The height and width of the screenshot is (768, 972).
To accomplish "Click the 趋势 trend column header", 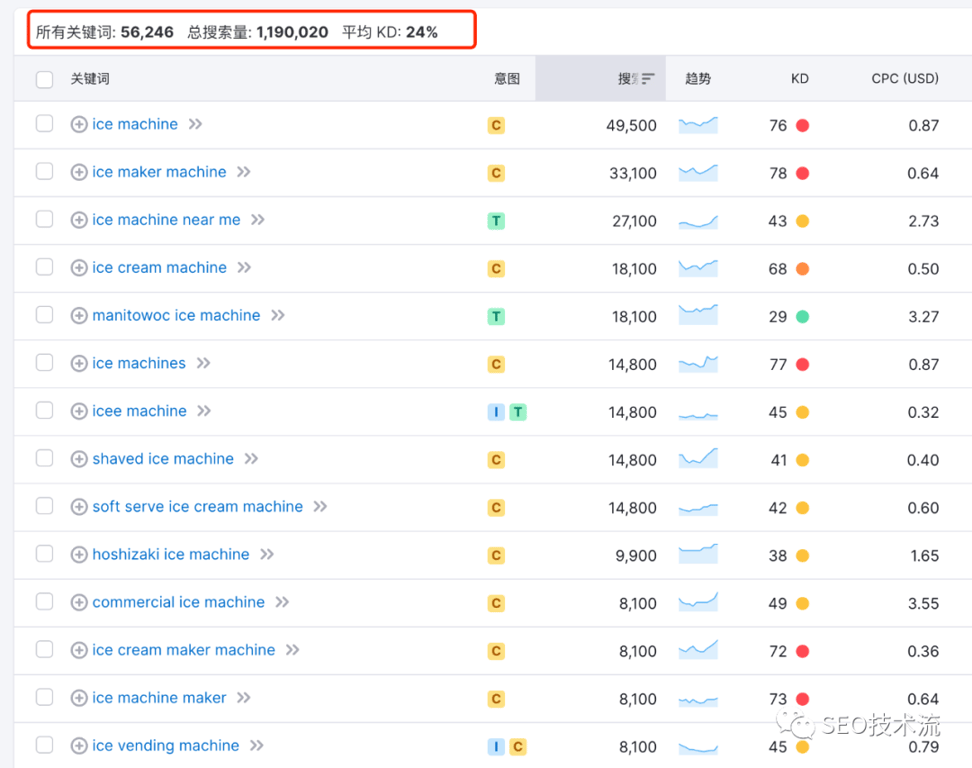I will (x=697, y=79).
